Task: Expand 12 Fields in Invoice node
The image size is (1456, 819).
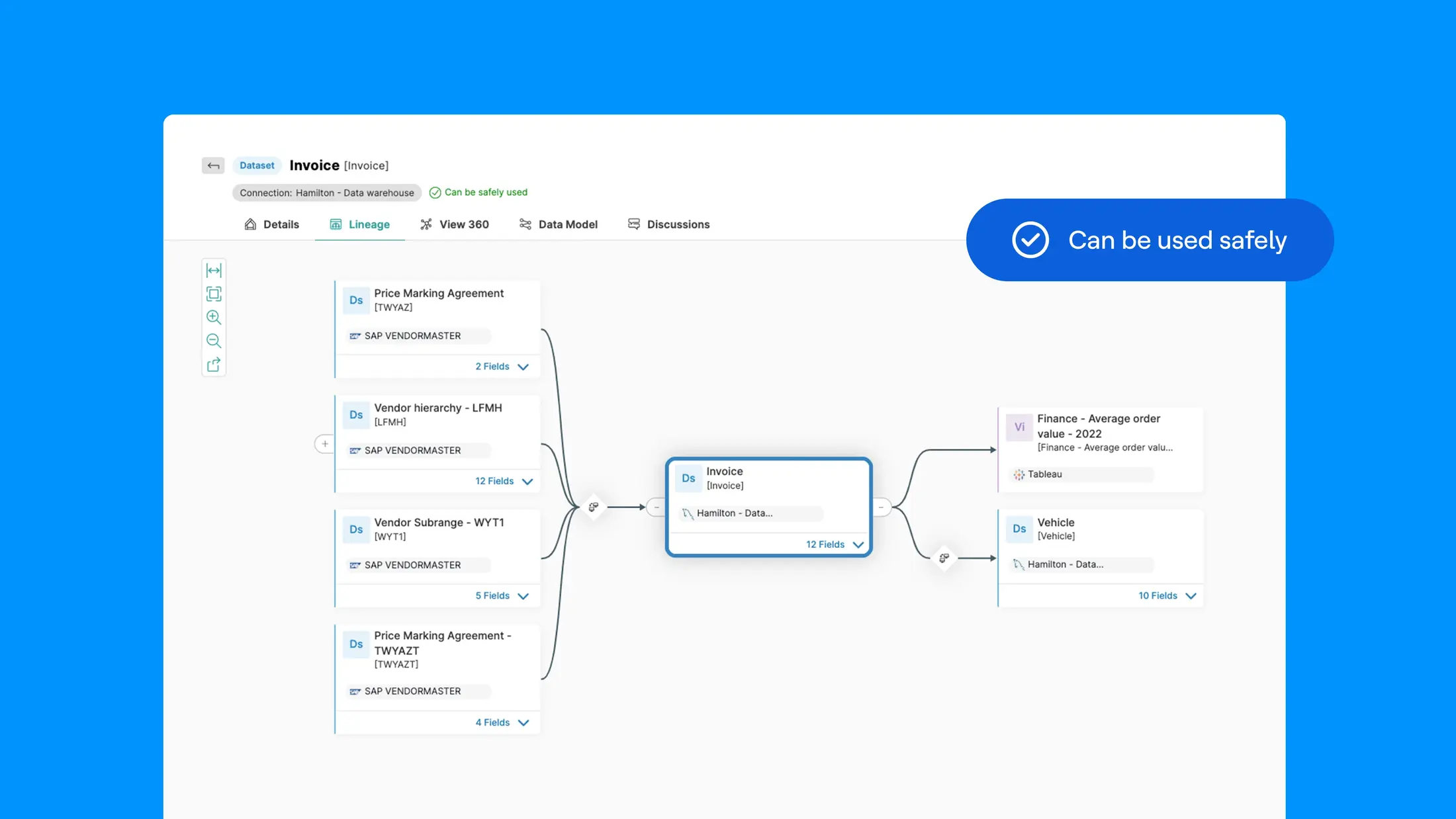Action: [834, 544]
